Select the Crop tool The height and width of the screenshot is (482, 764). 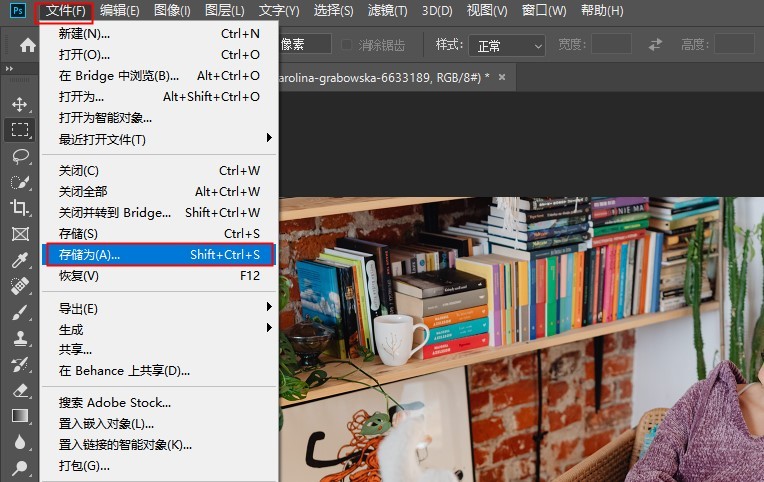click(19, 208)
